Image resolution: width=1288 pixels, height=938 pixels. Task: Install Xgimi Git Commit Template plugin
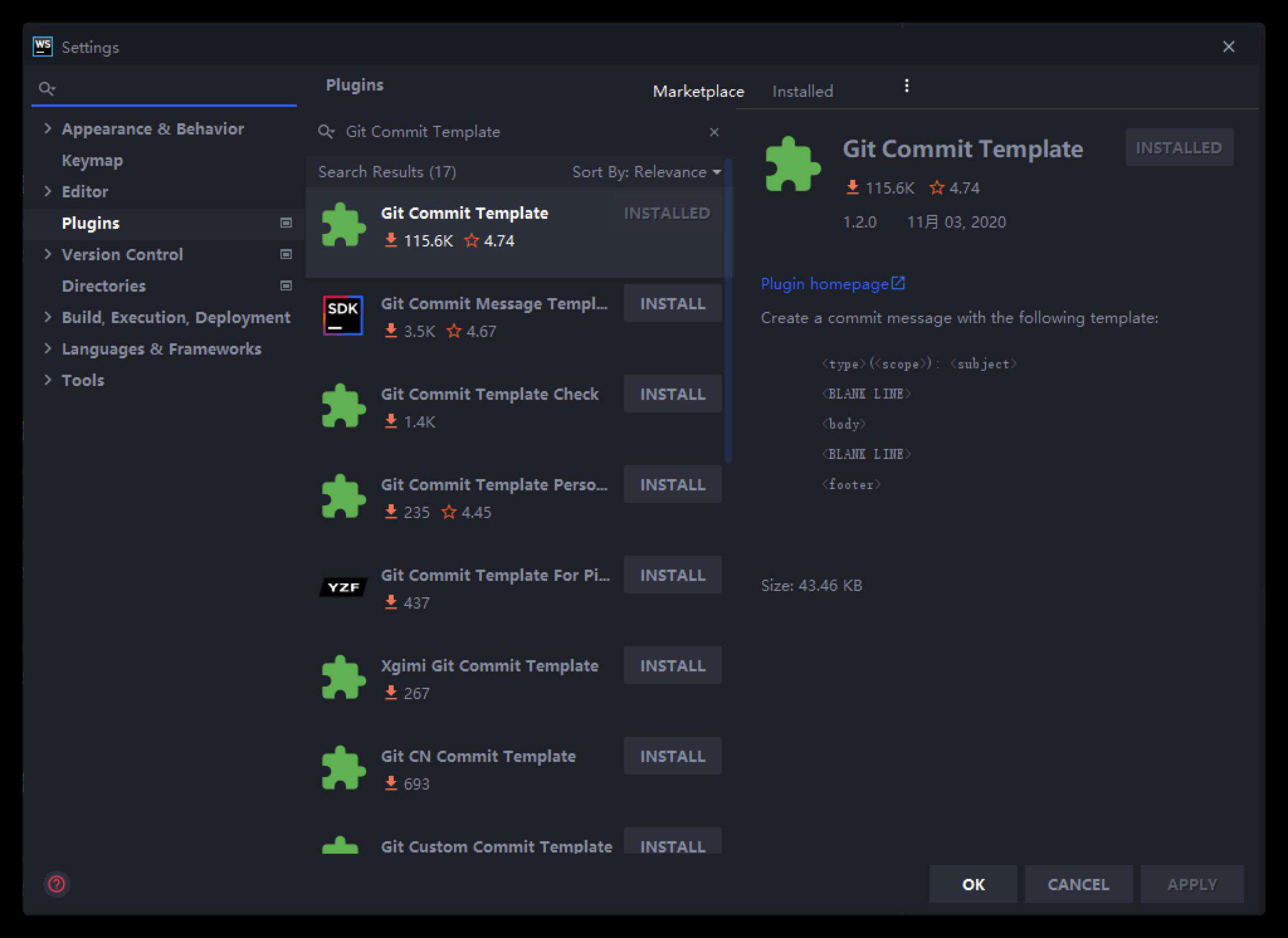click(x=672, y=666)
